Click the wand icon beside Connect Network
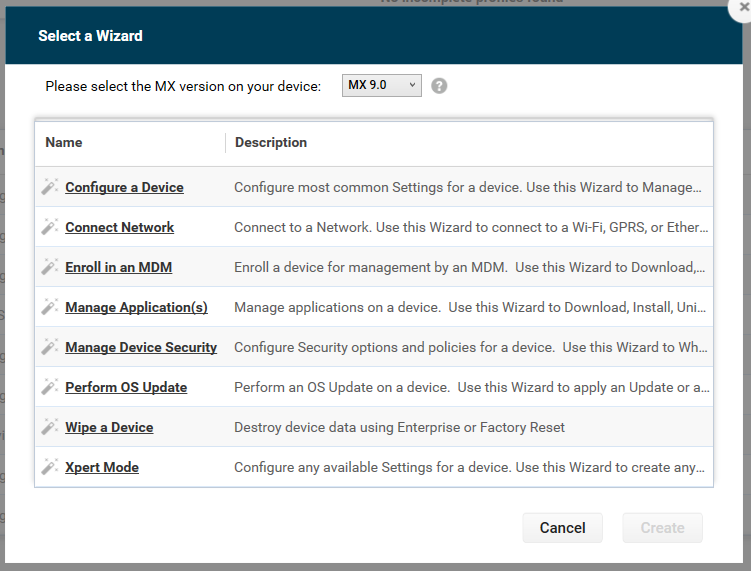The width and height of the screenshot is (751, 571). pyautogui.click(x=49, y=227)
